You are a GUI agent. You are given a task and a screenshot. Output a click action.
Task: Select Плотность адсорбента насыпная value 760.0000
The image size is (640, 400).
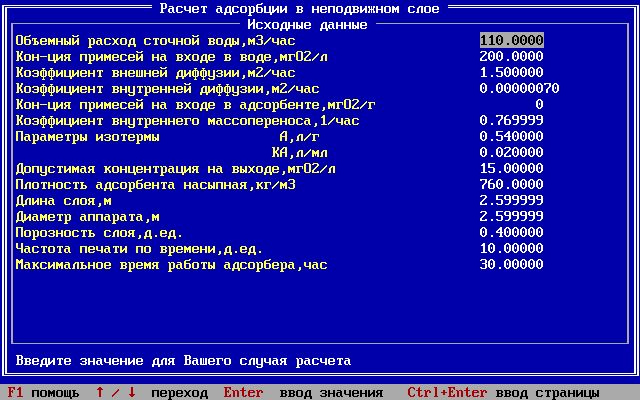point(512,184)
